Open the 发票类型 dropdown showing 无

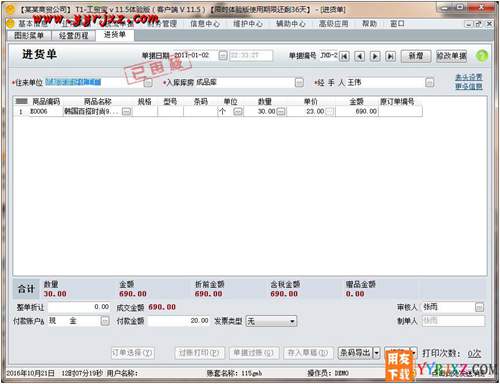tap(271, 321)
